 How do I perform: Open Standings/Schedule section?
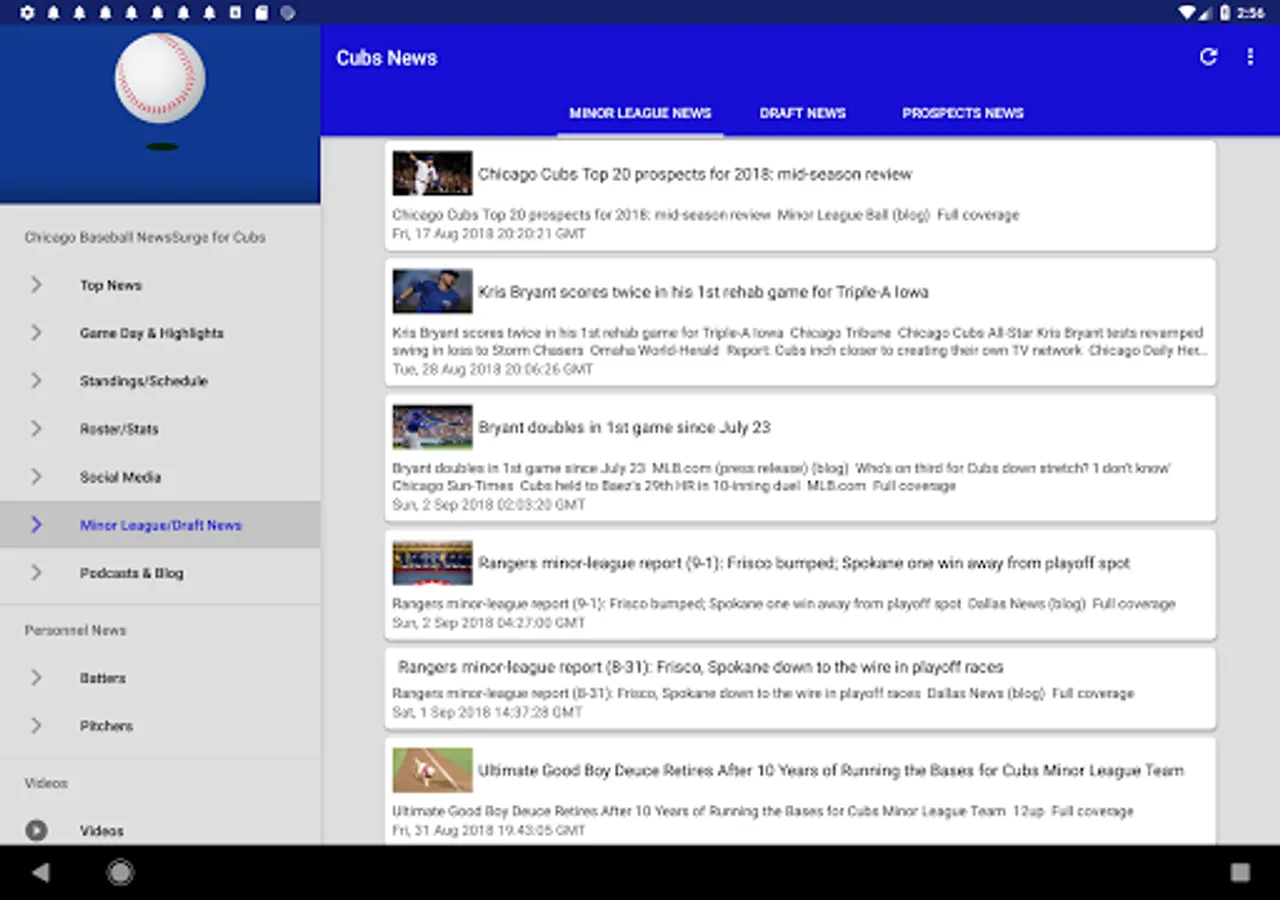click(x=160, y=381)
